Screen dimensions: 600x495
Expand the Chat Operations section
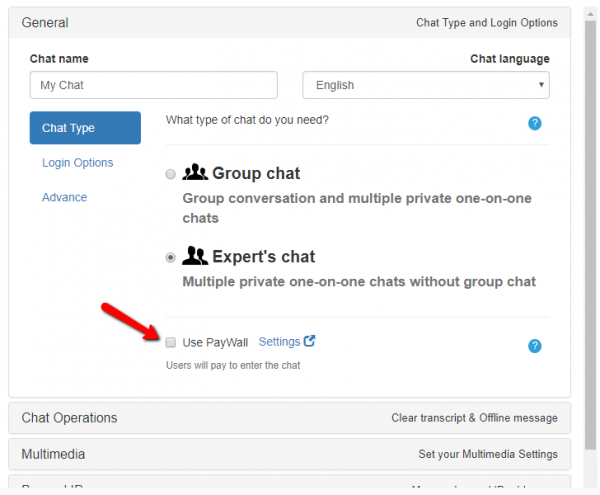(x=289, y=418)
